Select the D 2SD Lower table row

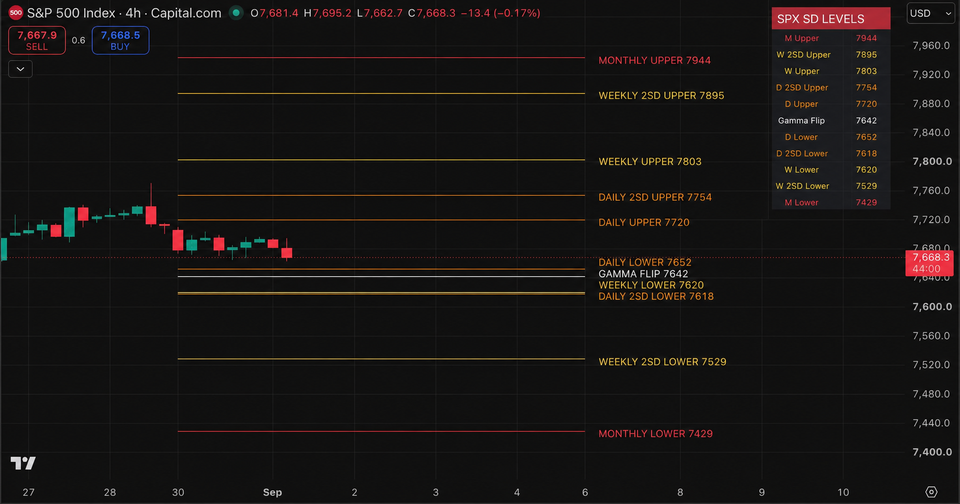coord(831,154)
